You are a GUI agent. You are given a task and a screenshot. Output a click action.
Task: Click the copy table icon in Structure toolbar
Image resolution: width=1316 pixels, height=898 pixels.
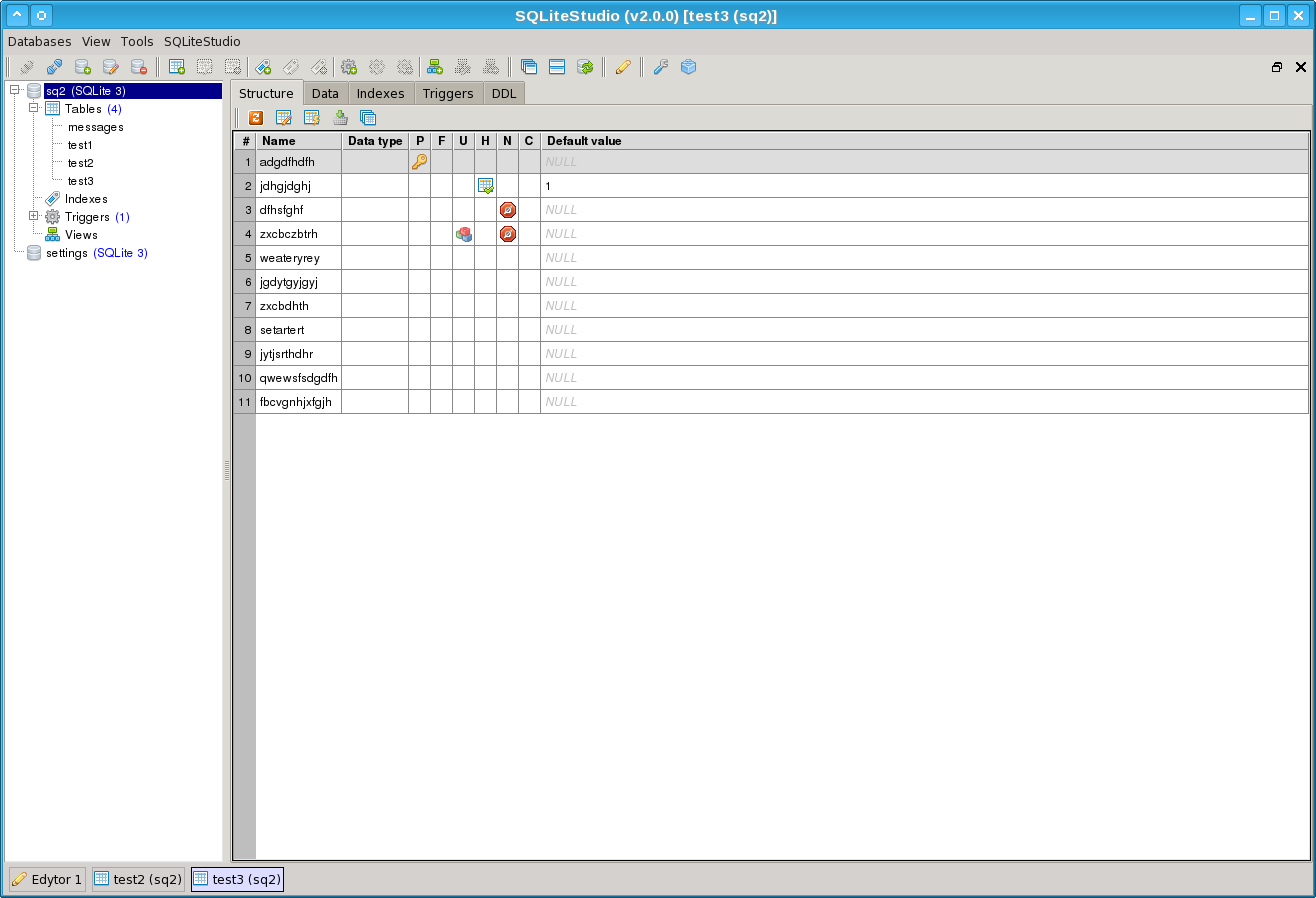[368, 117]
